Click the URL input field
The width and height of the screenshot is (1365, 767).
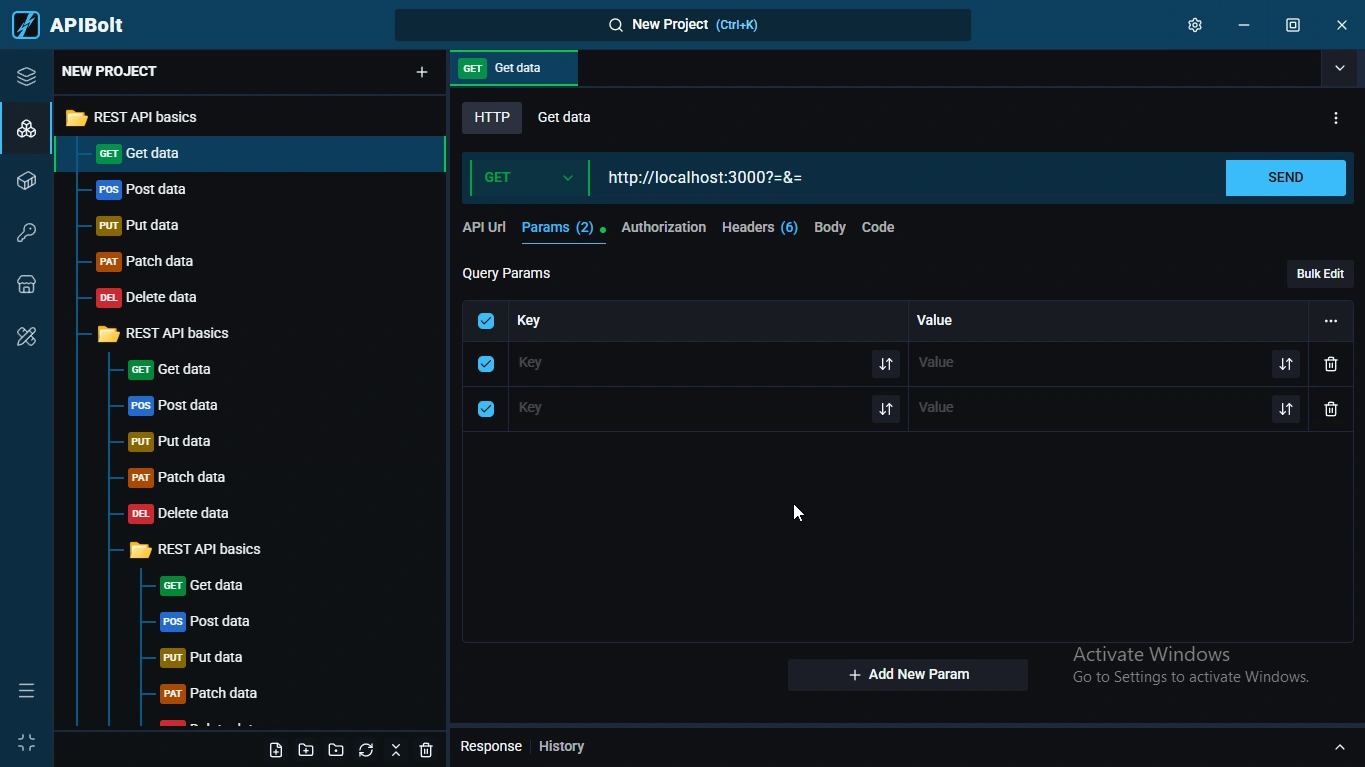[900, 178]
